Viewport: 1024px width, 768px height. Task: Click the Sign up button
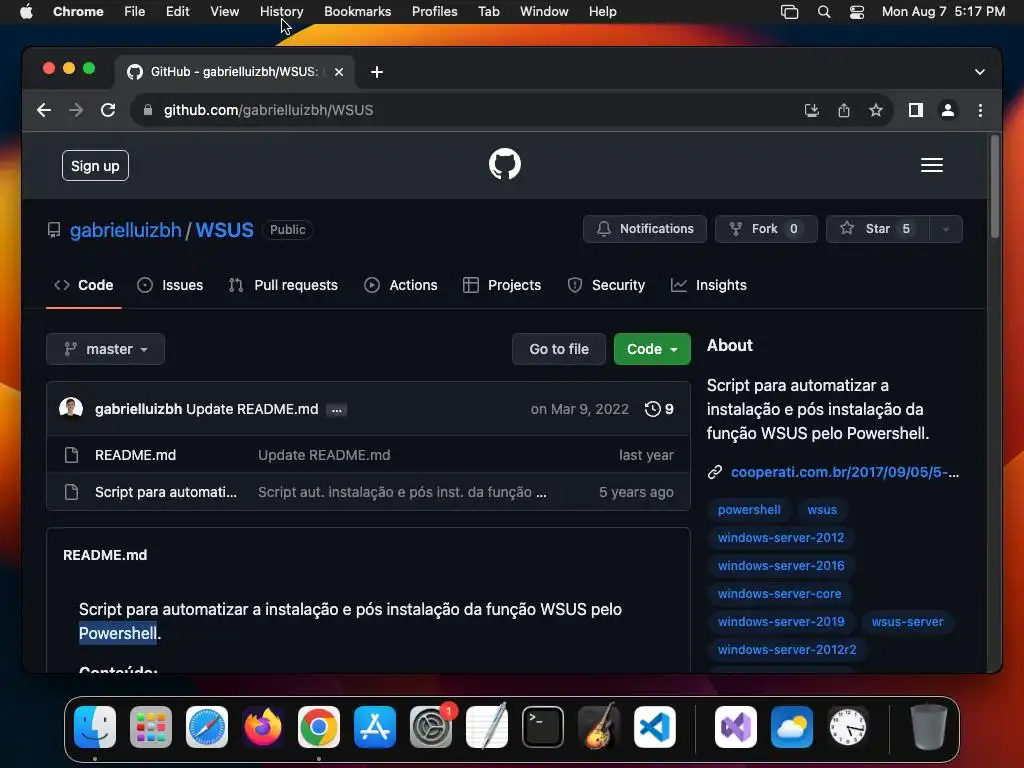(x=95, y=166)
